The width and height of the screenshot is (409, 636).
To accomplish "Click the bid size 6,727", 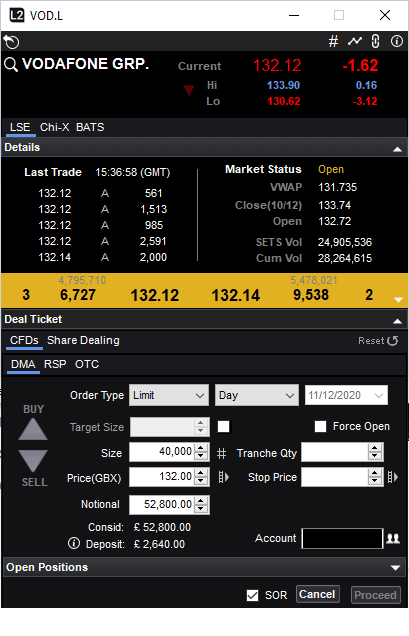I will click(x=78, y=295).
